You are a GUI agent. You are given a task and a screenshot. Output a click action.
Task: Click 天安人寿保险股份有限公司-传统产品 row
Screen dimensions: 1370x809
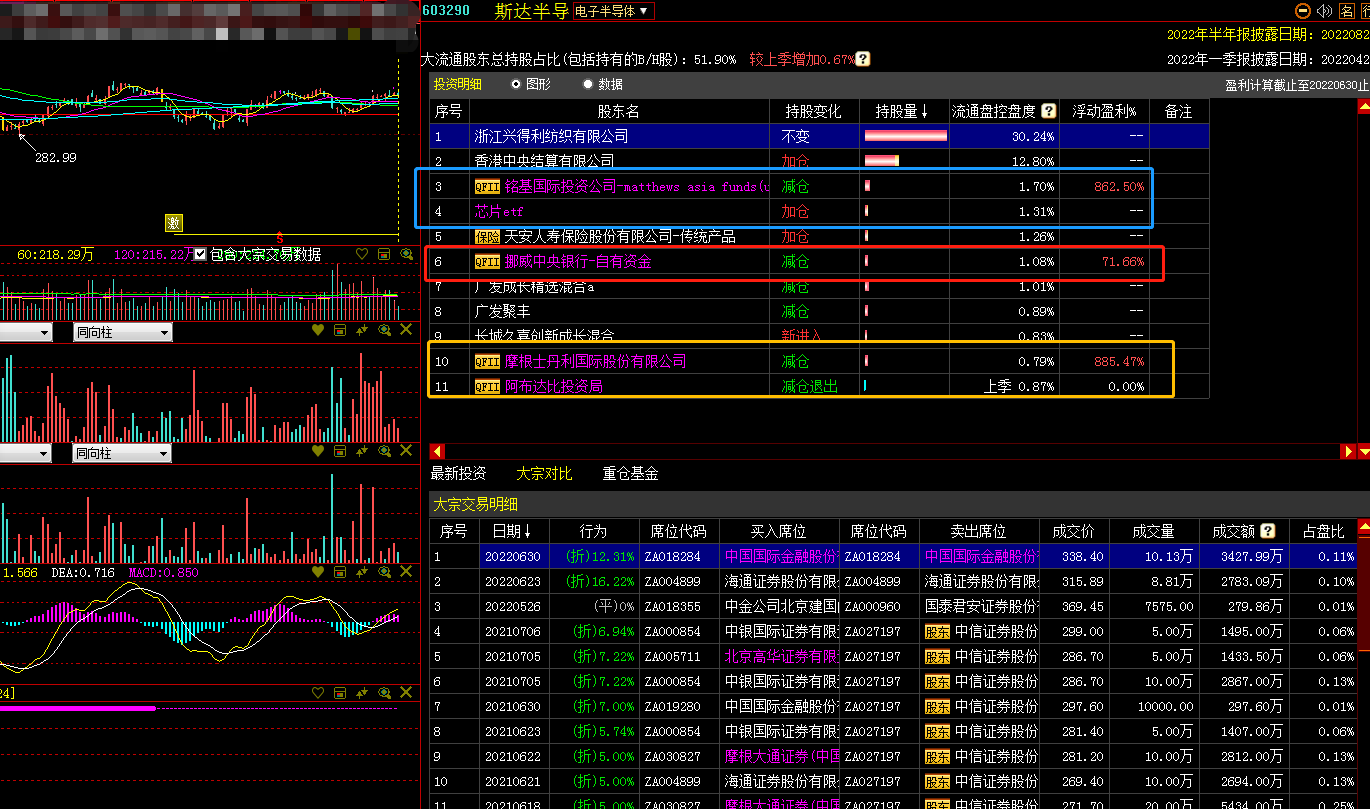(x=819, y=236)
